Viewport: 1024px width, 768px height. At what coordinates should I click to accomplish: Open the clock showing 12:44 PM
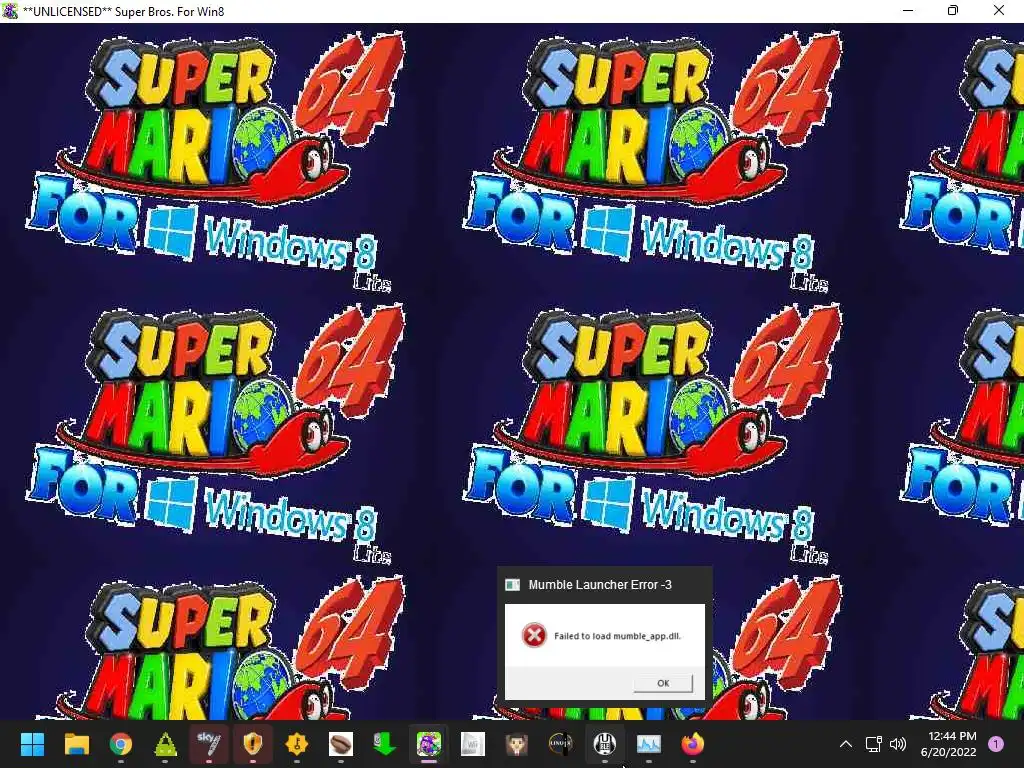(x=948, y=744)
